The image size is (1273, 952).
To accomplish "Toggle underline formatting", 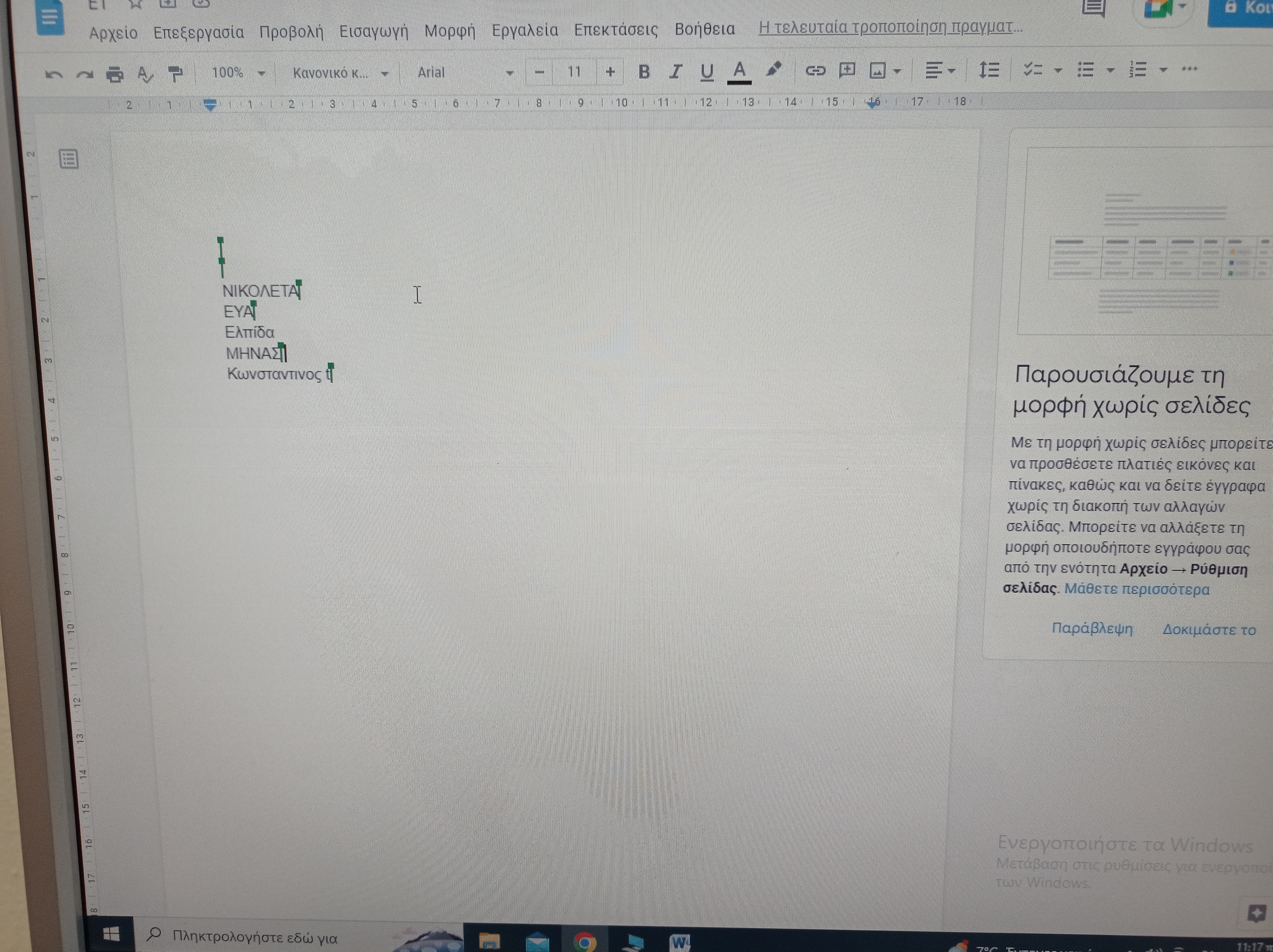I will [707, 72].
